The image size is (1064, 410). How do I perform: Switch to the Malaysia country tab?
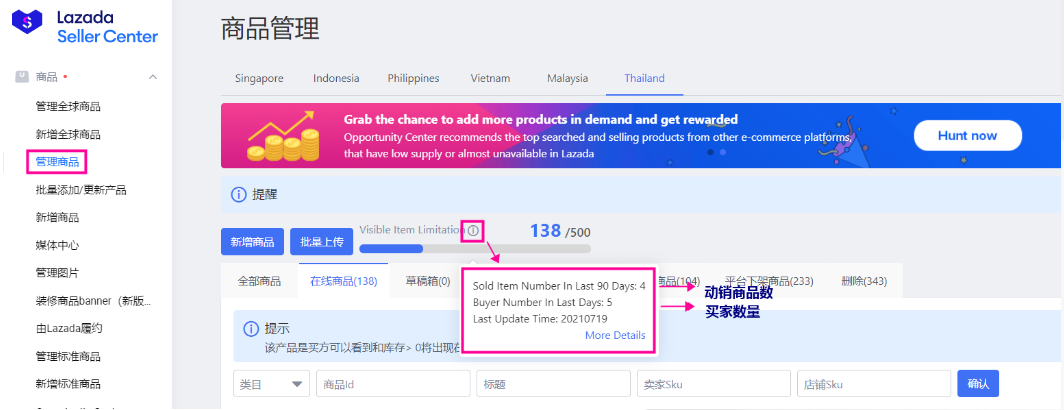567,78
